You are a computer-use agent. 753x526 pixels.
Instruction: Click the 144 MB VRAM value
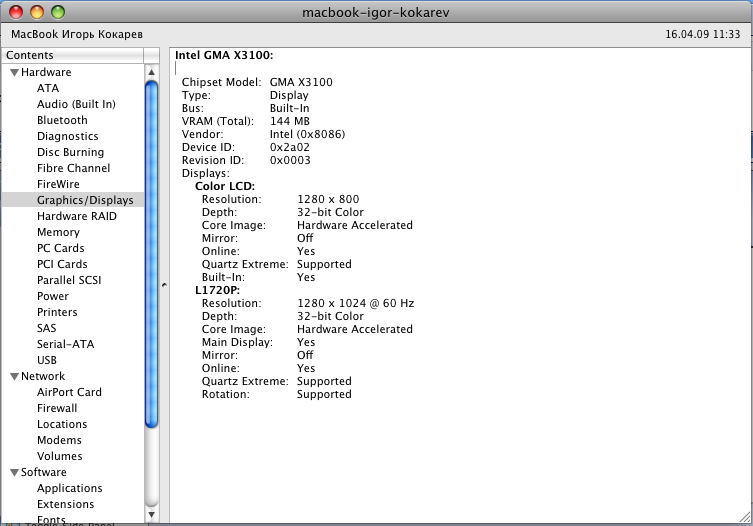tap(290, 121)
